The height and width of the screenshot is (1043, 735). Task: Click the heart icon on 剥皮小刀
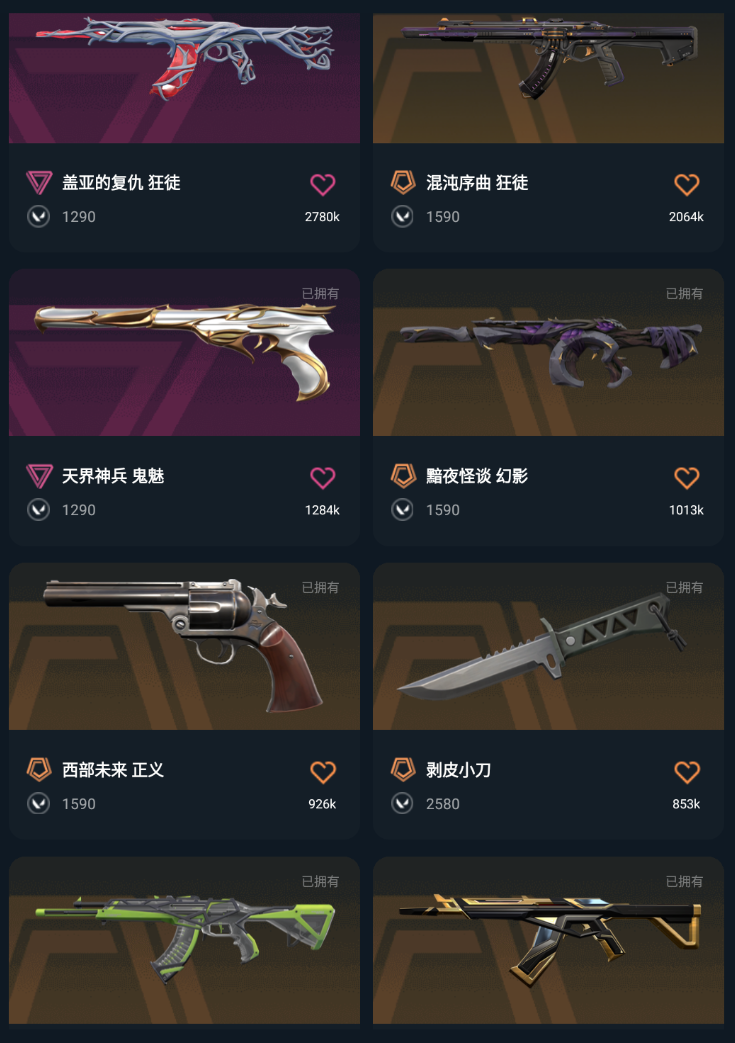686,772
